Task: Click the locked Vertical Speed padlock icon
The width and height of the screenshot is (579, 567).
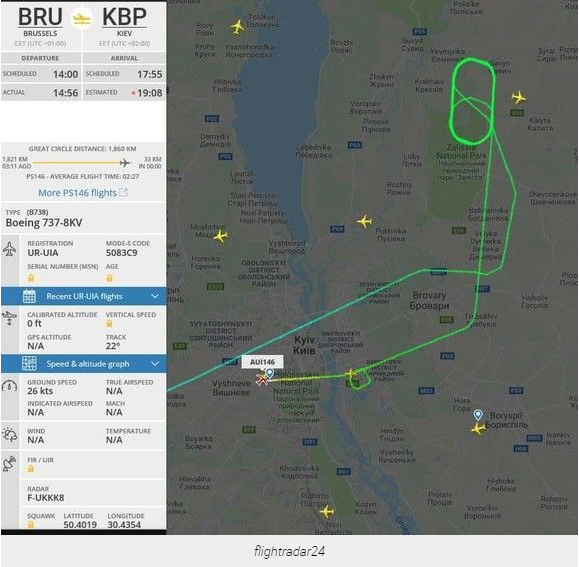Action: click(109, 324)
